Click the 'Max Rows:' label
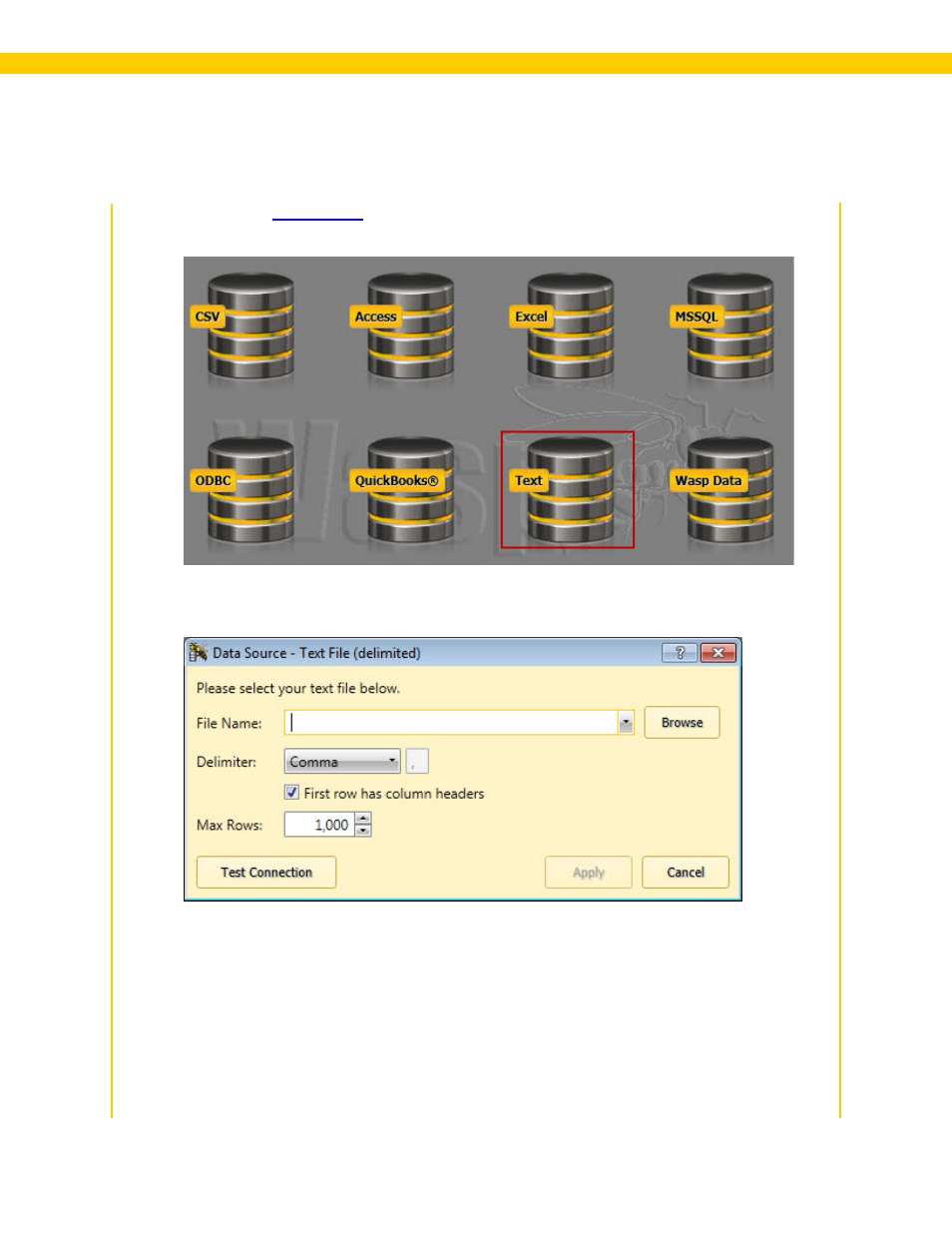 coord(230,825)
